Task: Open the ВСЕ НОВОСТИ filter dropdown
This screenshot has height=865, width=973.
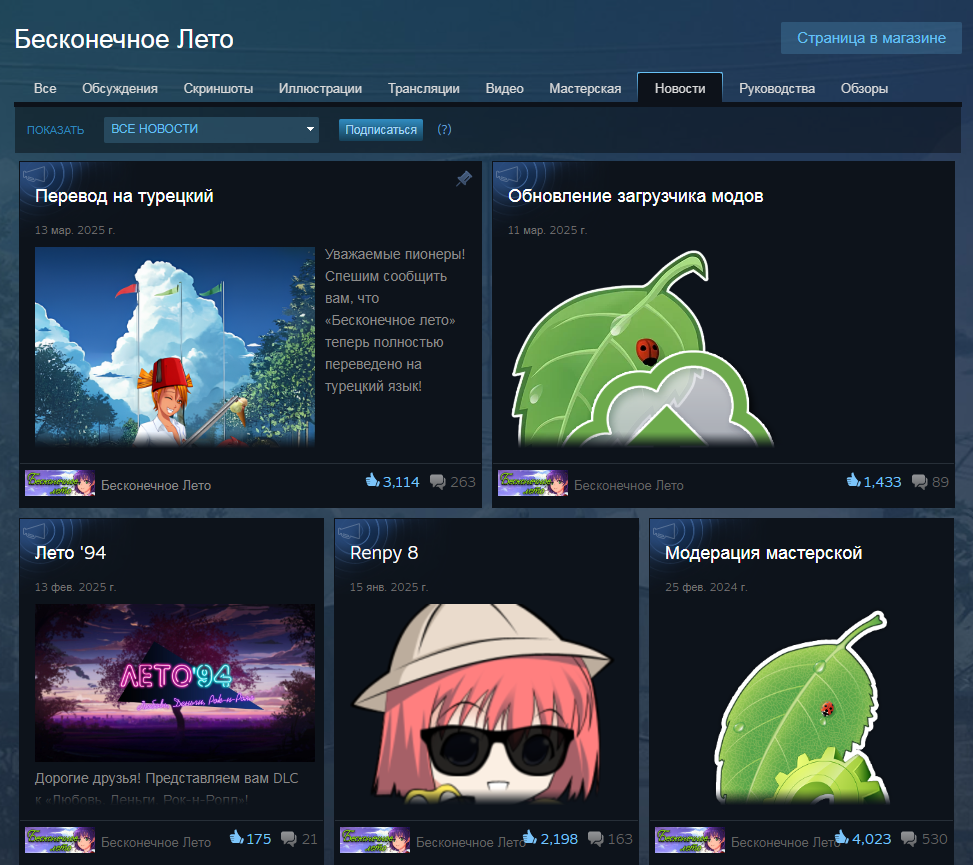Action: coord(211,130)
